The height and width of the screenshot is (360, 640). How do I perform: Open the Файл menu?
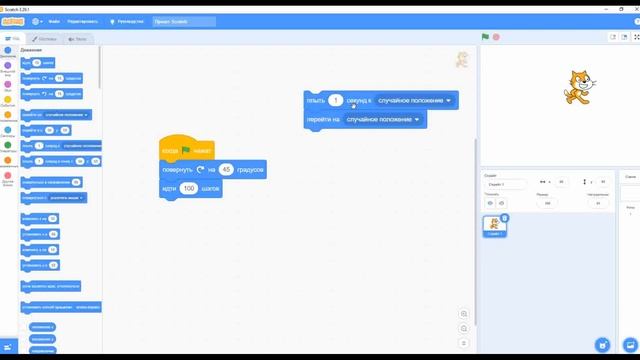54,22
